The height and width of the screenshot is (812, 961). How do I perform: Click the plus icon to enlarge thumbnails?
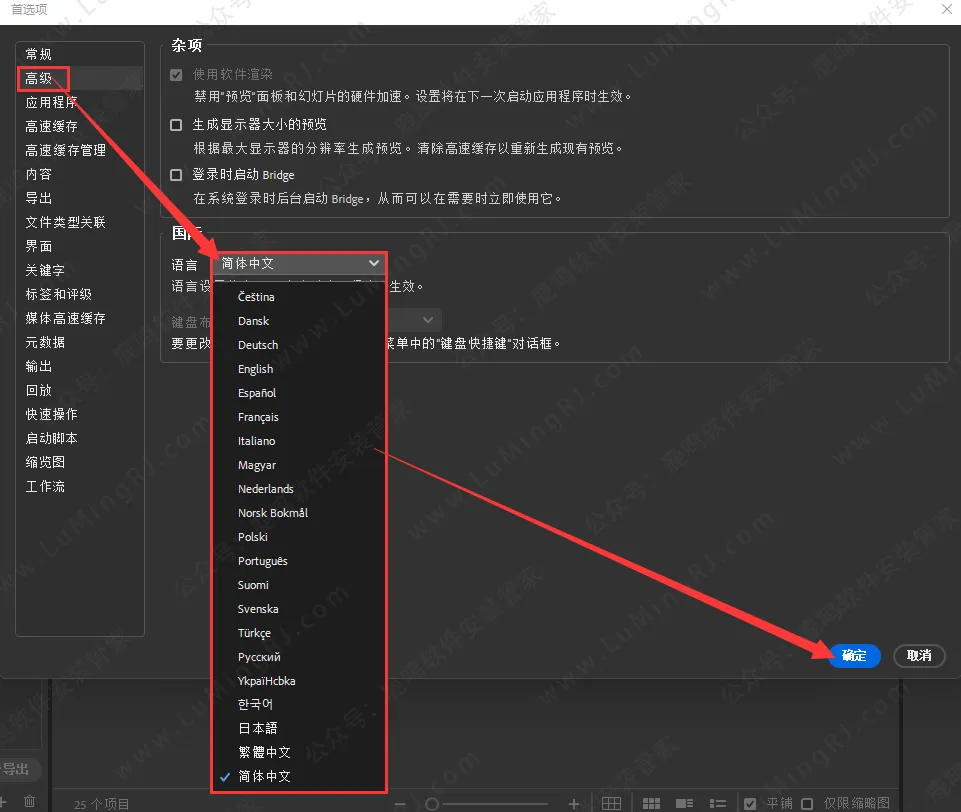pyautogui.click(x=574, y=804)
